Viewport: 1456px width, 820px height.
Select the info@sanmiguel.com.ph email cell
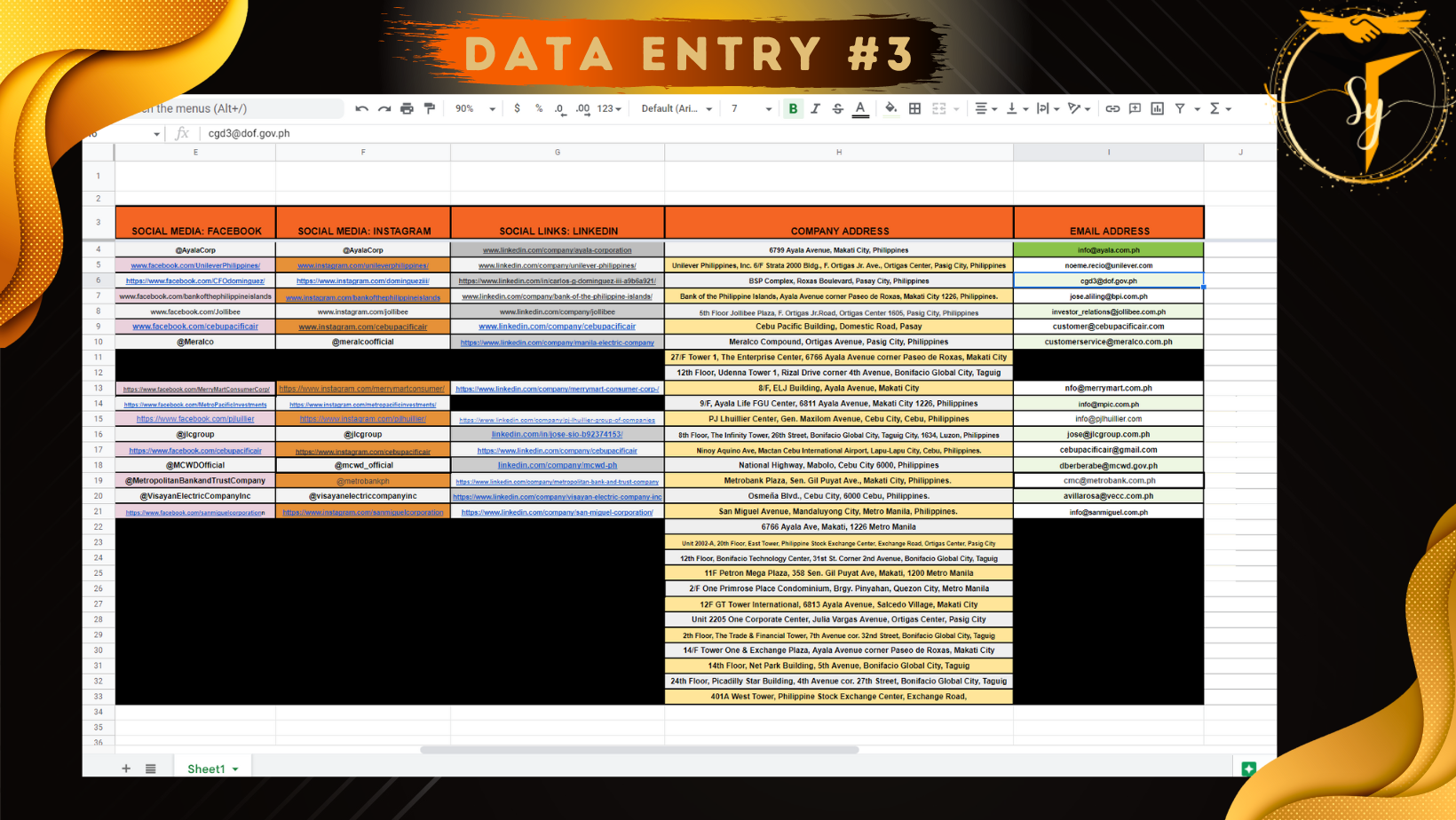pos(1109,512)
